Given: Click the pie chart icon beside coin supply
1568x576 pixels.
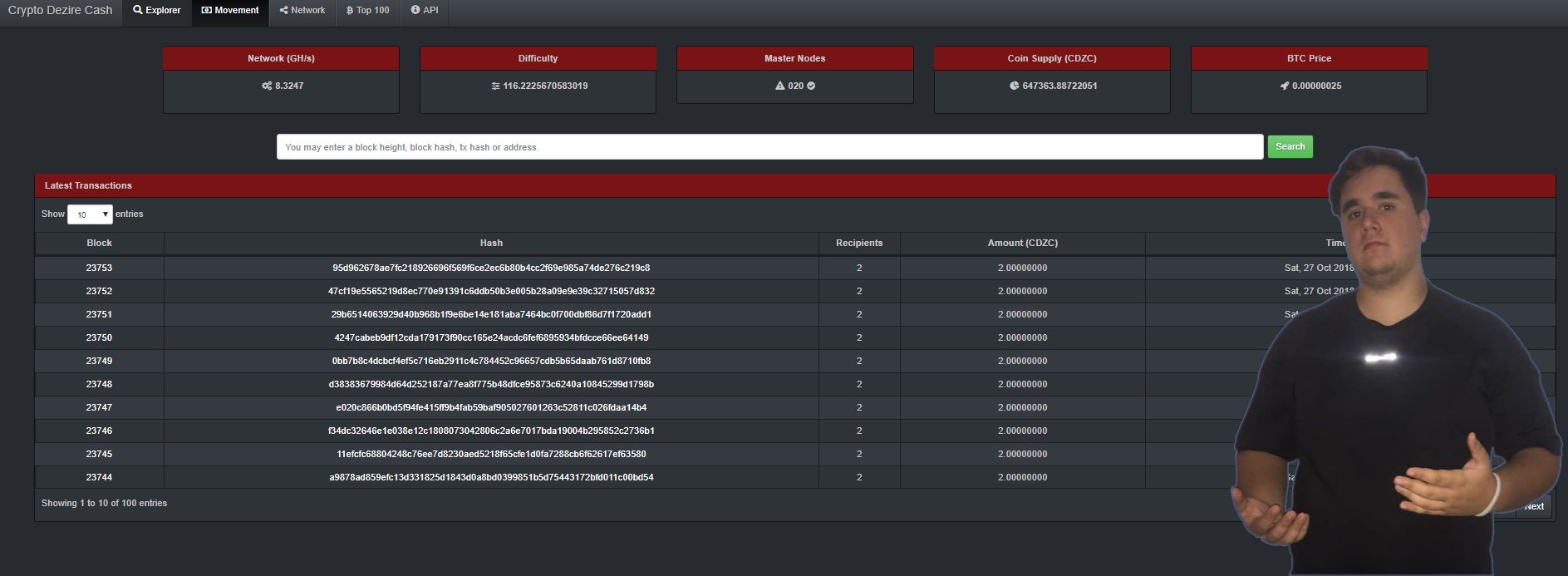Looking at the screenshot, I should (x=1015, y=86).
